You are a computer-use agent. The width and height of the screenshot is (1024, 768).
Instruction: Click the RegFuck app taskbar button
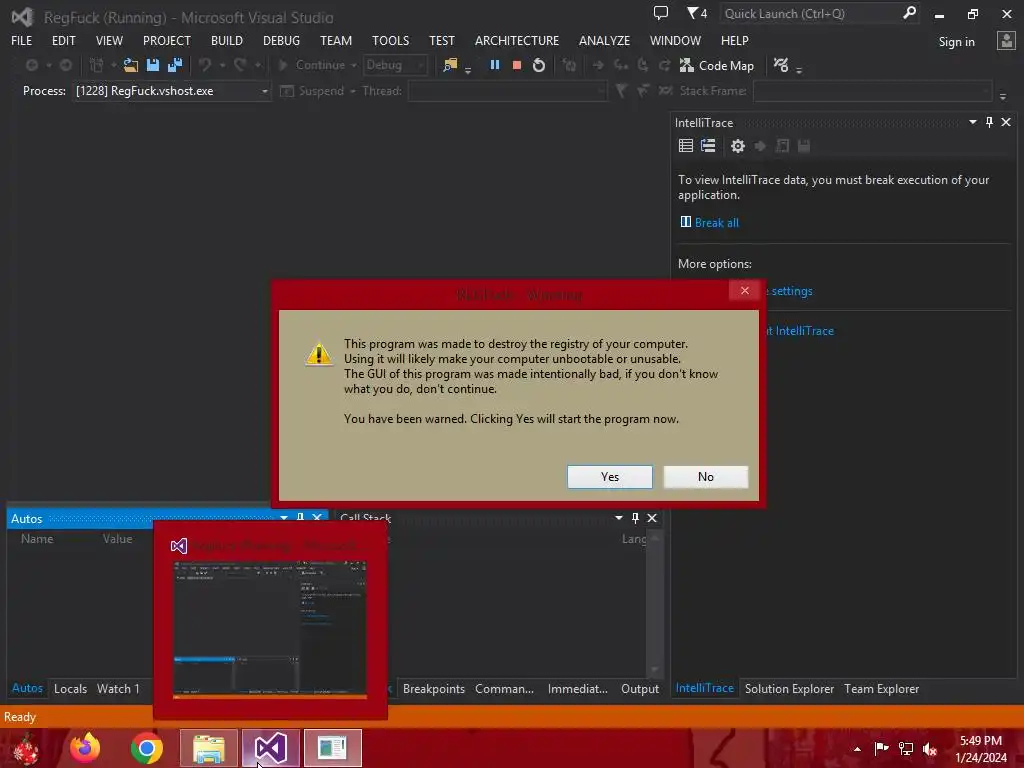coord(332,748)
